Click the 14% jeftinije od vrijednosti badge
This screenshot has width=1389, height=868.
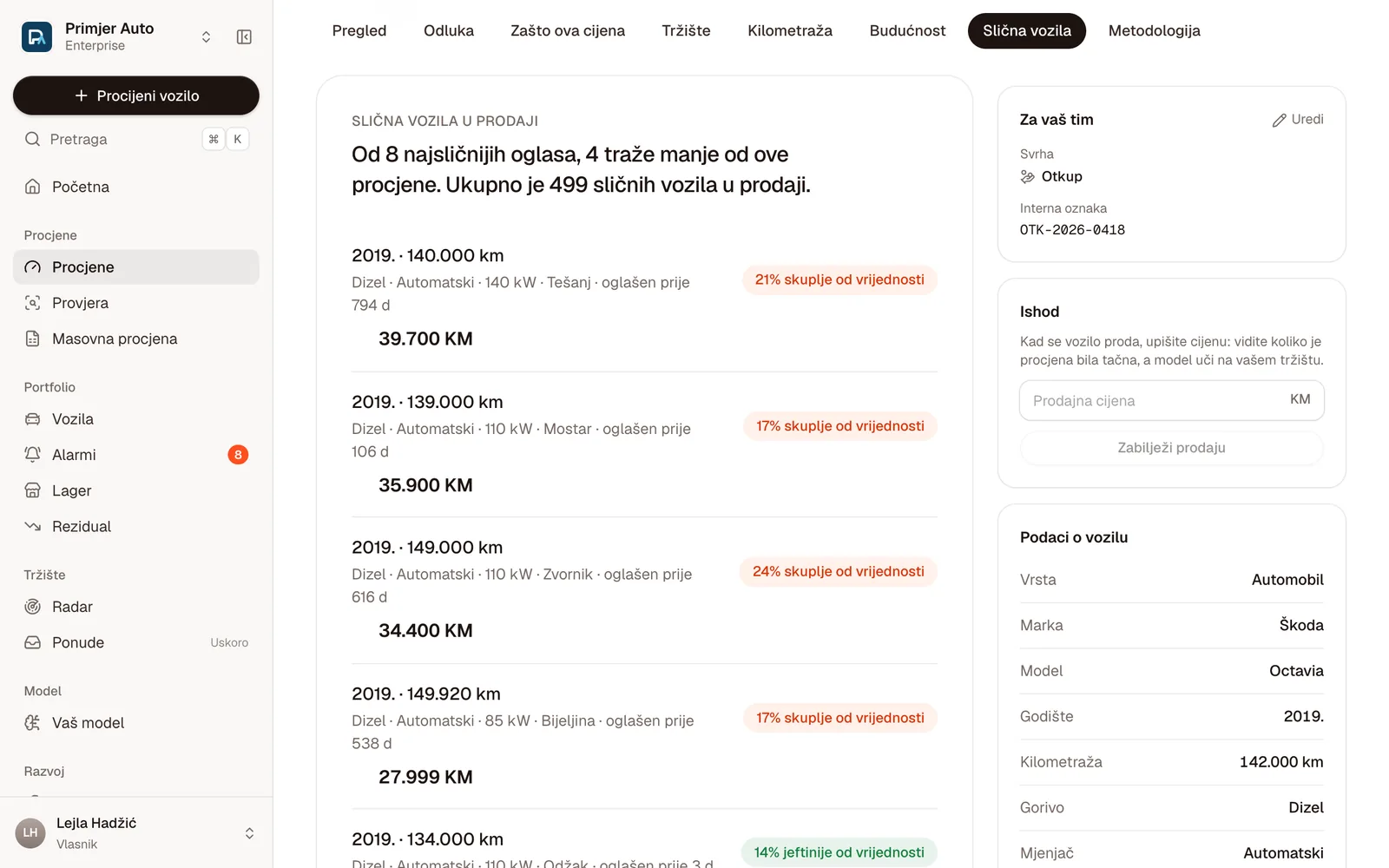(839, 852)
